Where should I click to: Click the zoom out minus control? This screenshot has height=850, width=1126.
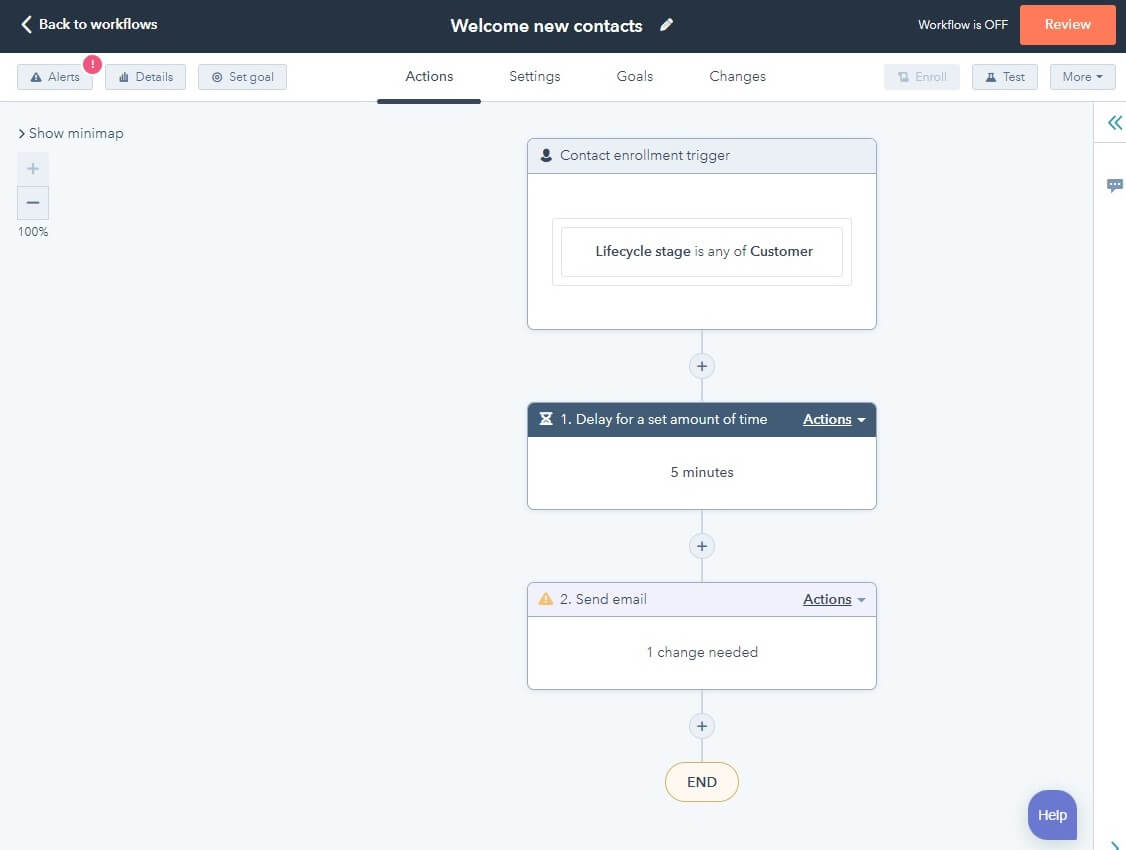(x=32, y=202)
